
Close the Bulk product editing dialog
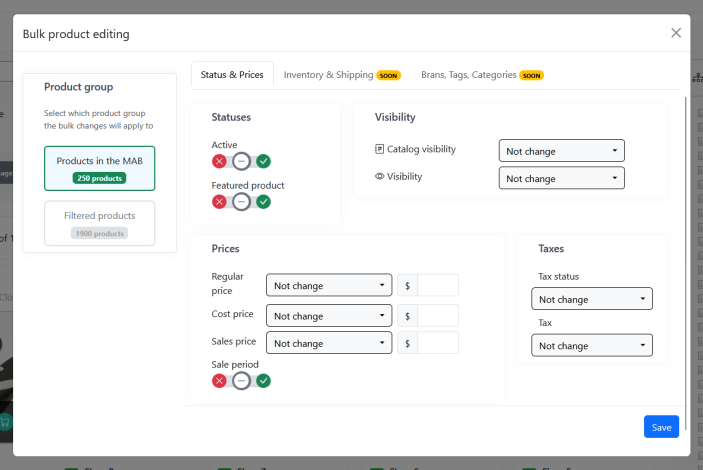tap(676, 33)
